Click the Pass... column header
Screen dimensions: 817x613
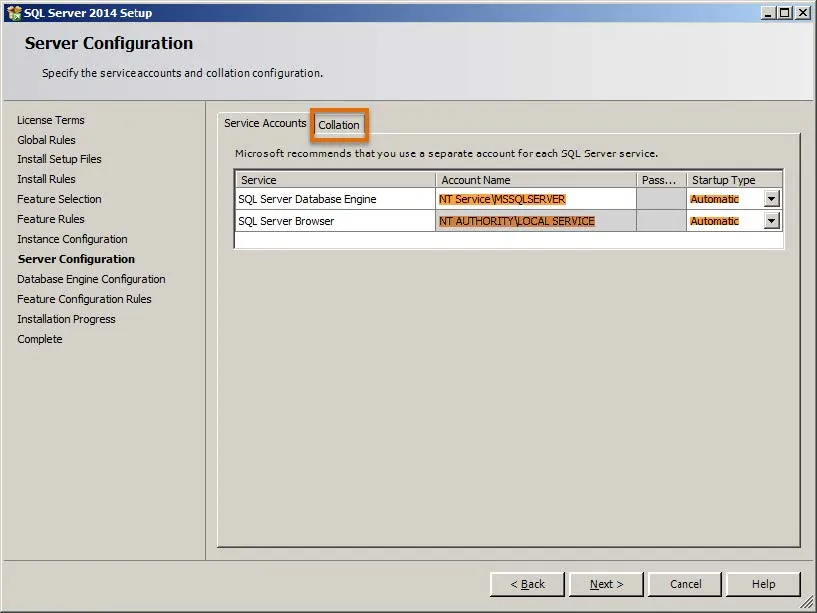pos(661,180)
